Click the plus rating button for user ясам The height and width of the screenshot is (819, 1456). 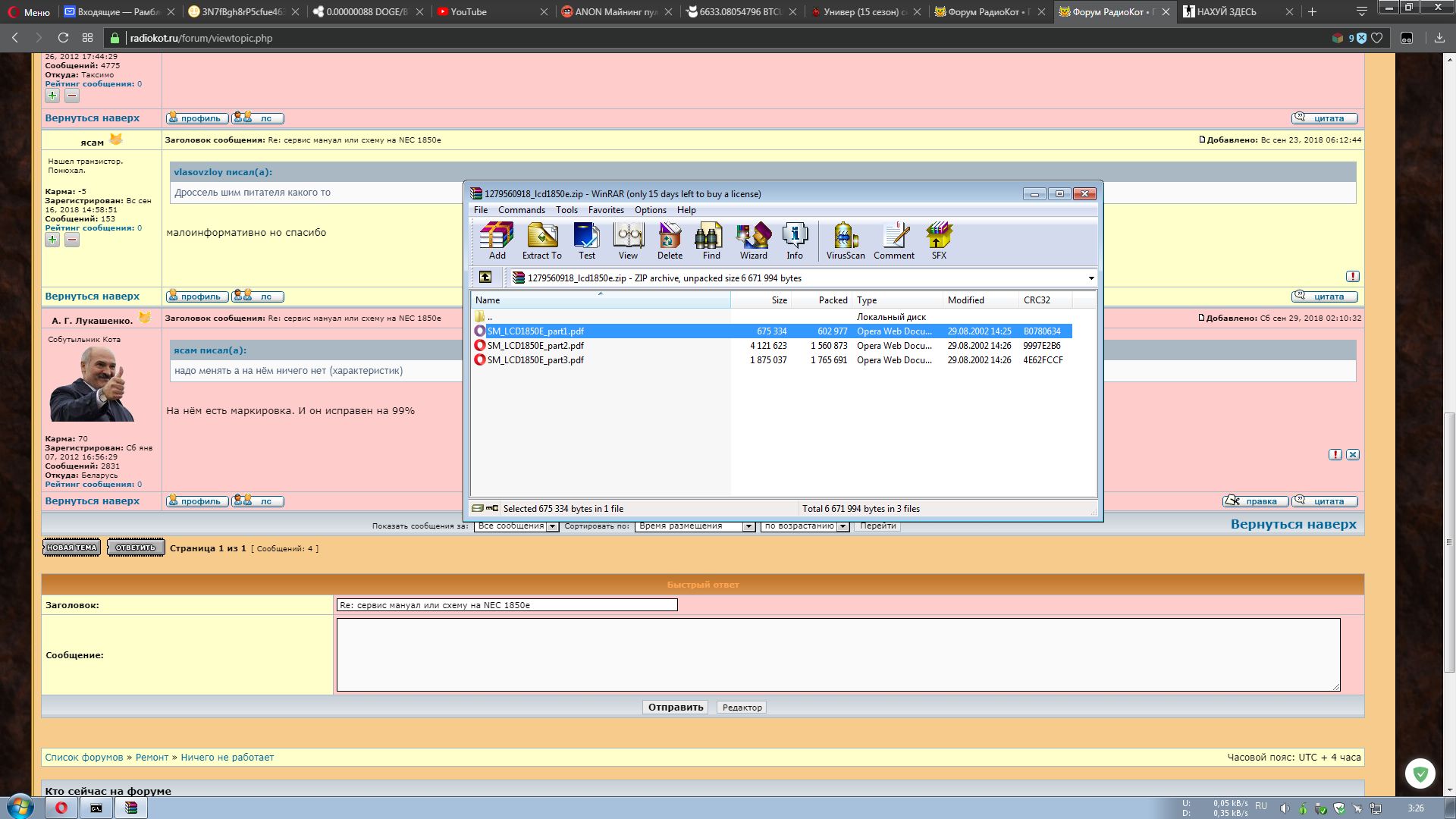[x=52, y=240]
